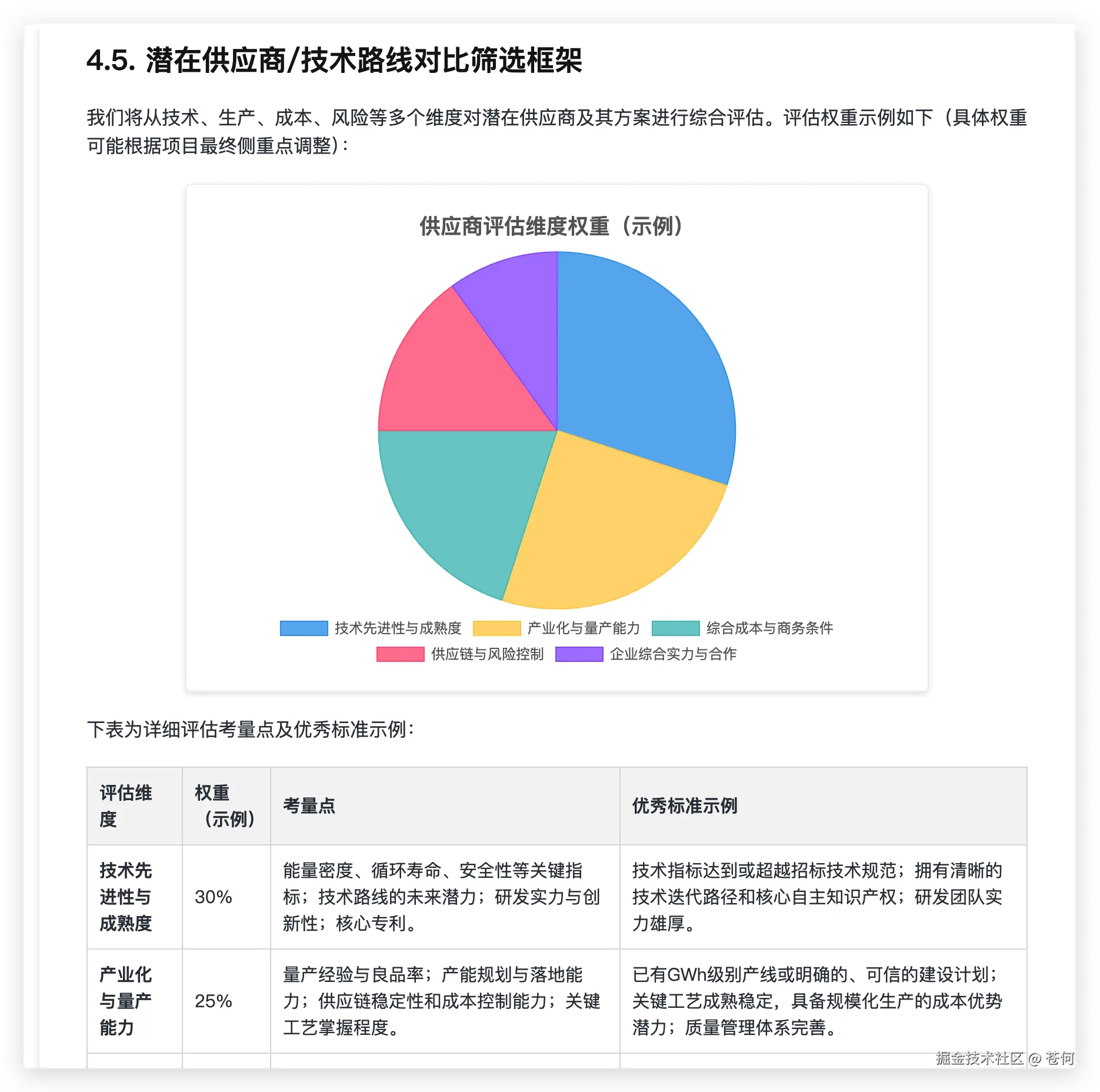1100x1092 pixels.
Task: Click the sentence 下表为详细评估考量点及优秀标准示例
Action: 251,730
